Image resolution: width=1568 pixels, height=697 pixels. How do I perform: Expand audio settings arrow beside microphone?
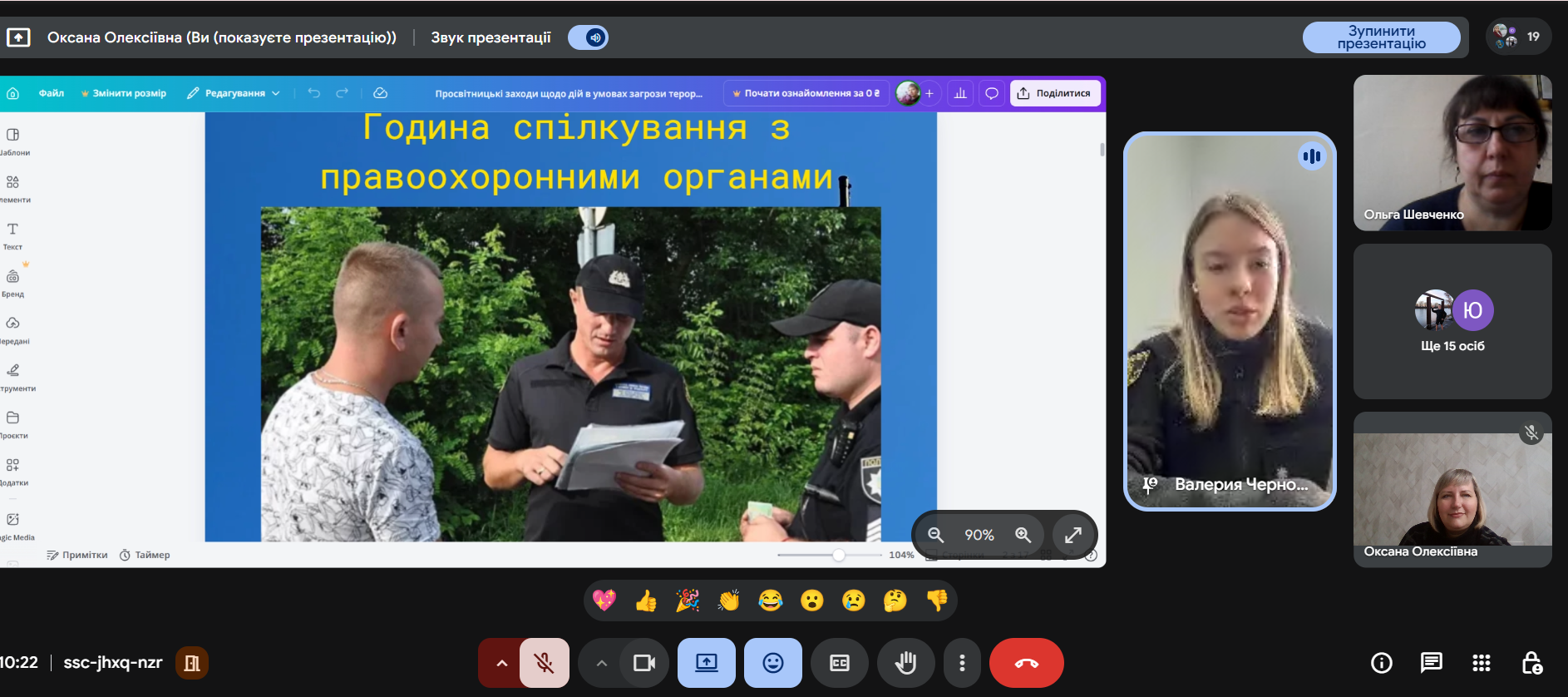[x=501, y=663]
